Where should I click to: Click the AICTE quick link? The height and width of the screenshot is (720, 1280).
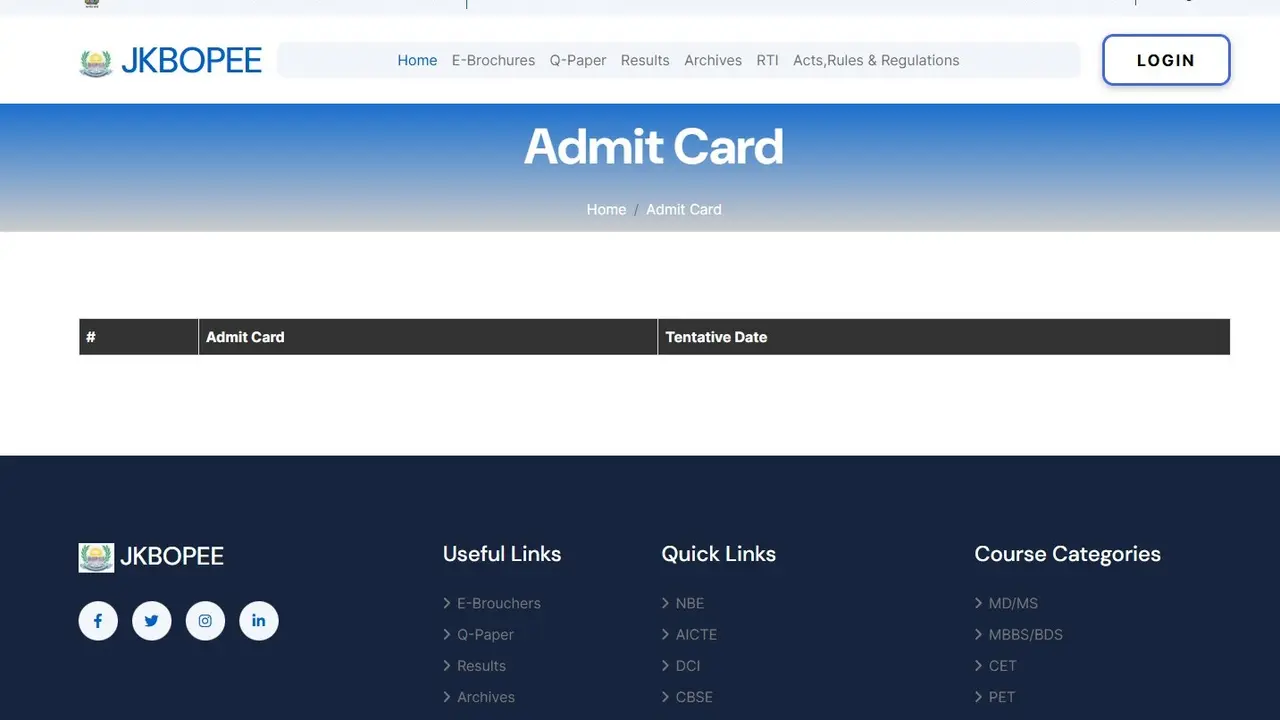tap(696, 634)
